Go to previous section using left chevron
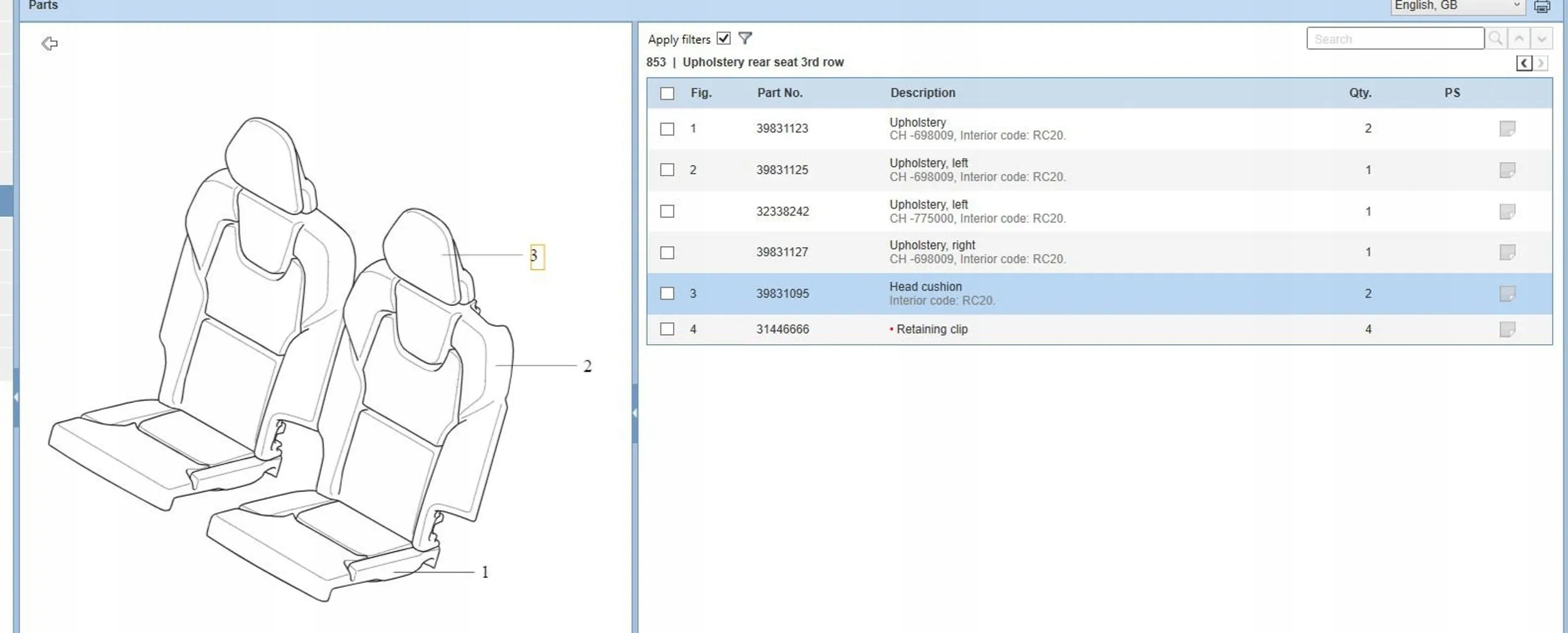 click(x=1524, y=63)
